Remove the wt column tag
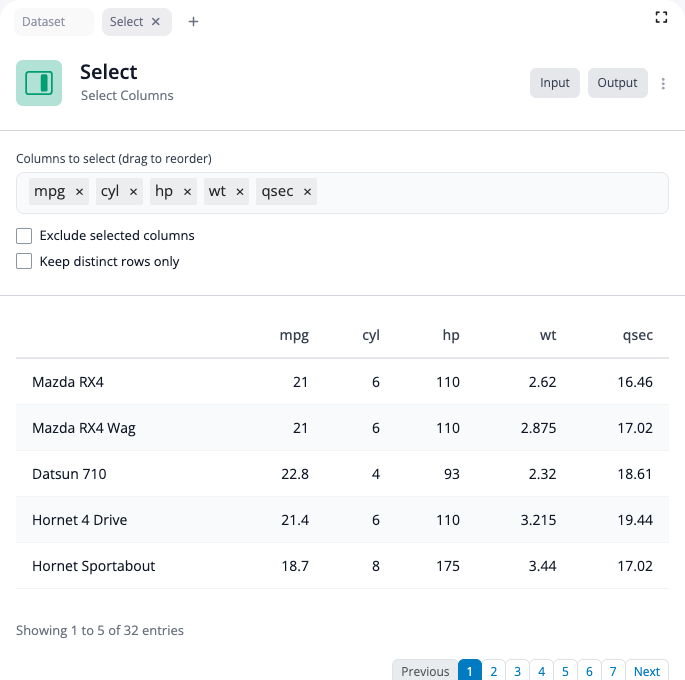 (x=240, y=192)
